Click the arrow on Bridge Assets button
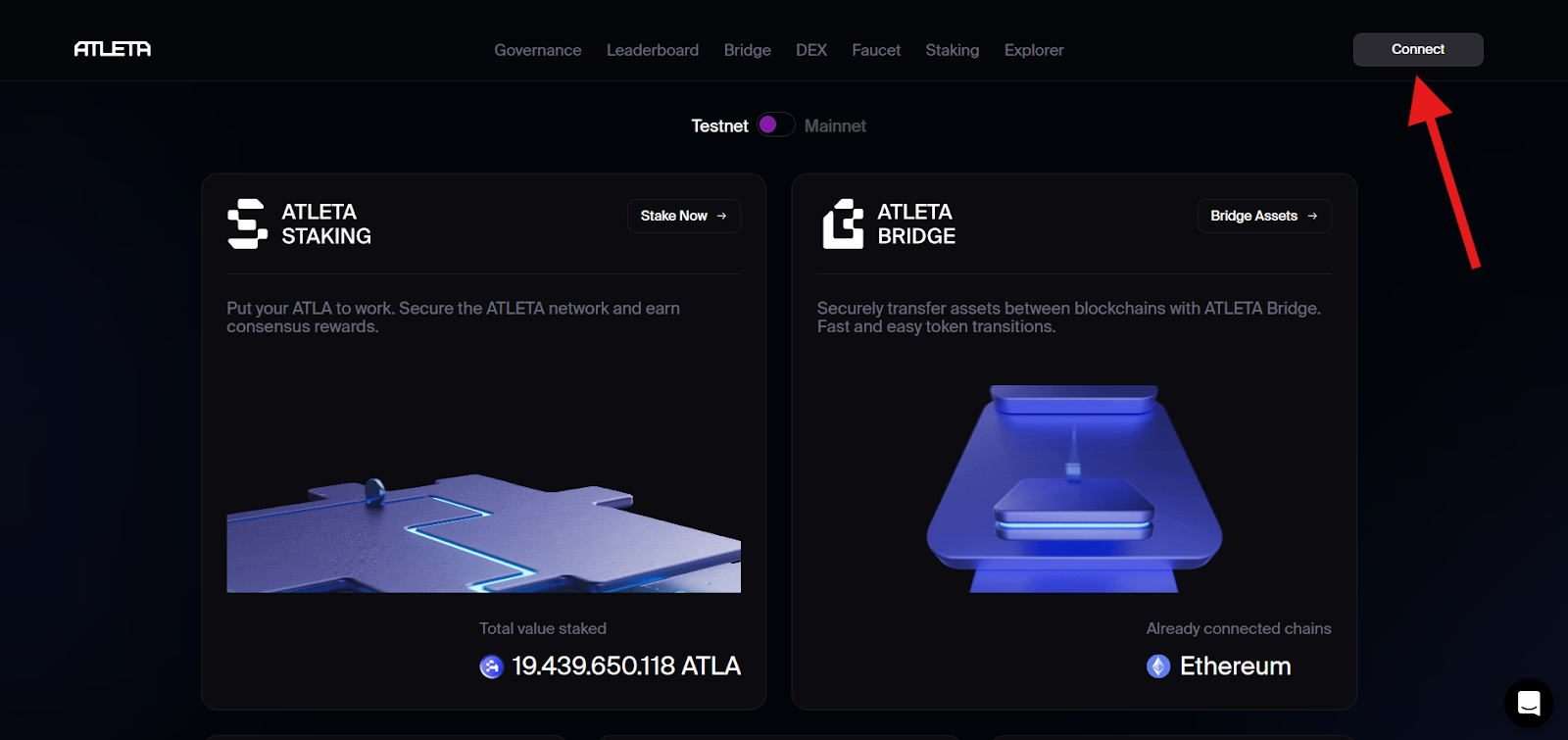Screen dimensions: 1568x740 (1312, 216)
